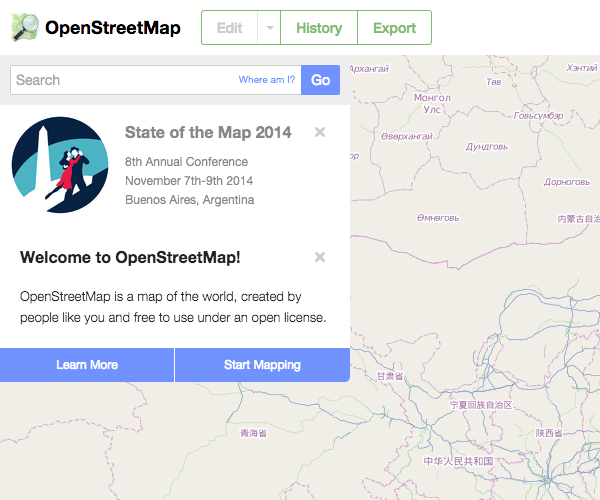Click the 陕西省 province label
600x500 pixels.
click(549, 433)
